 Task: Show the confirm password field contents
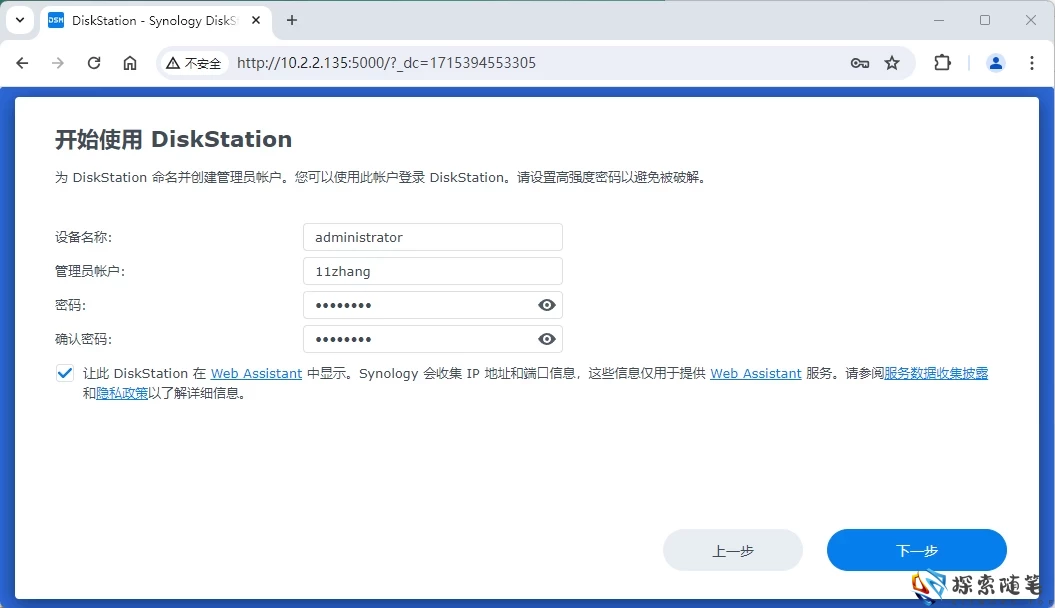coord(546,338)
